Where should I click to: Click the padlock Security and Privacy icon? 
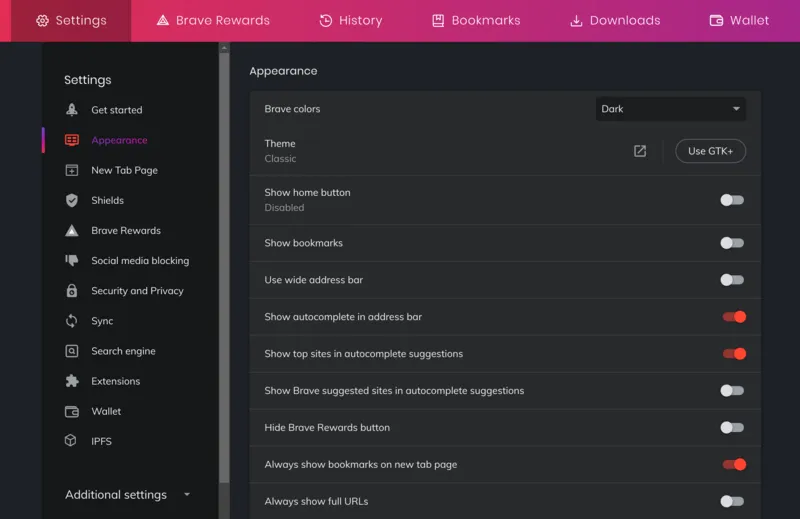[x=72, y=291]
